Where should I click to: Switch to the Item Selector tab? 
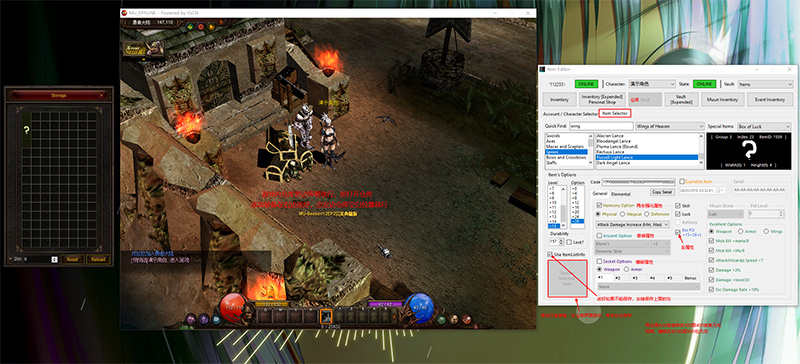[x=614, y=113]
